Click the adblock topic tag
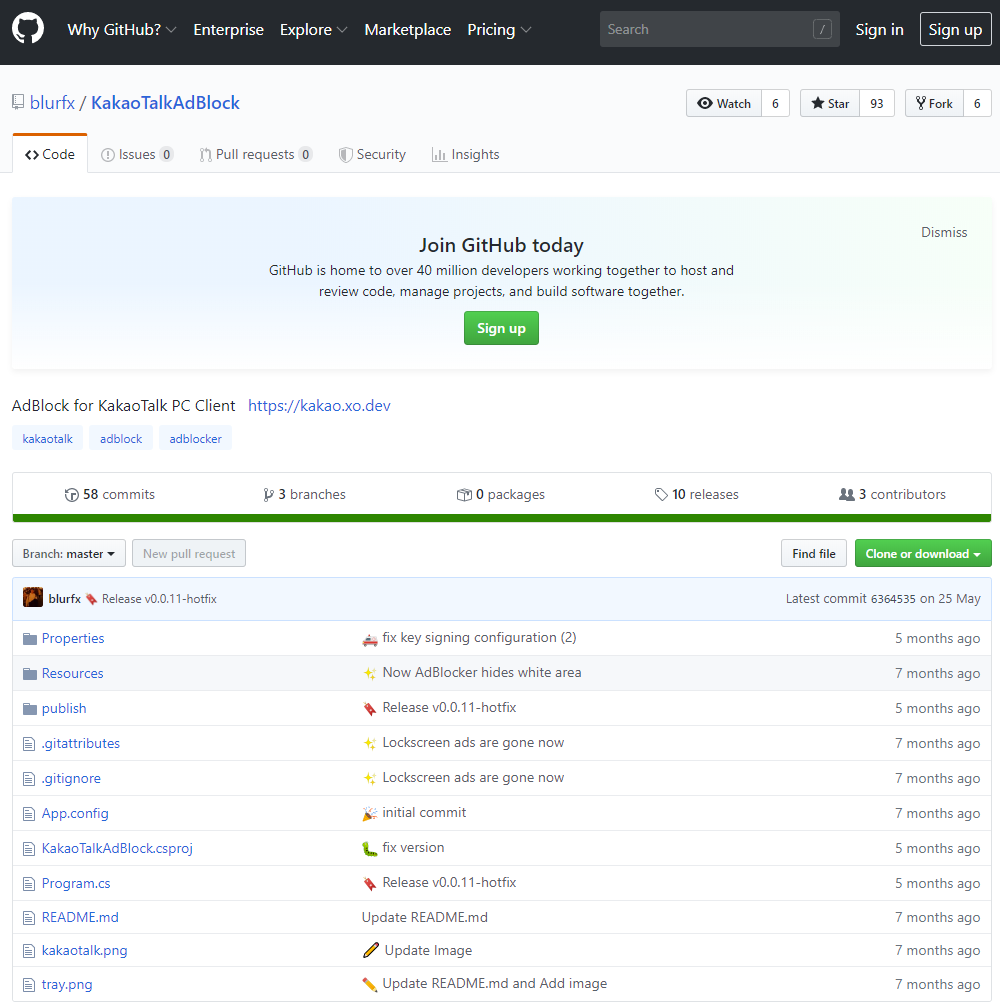 (121, 438)
